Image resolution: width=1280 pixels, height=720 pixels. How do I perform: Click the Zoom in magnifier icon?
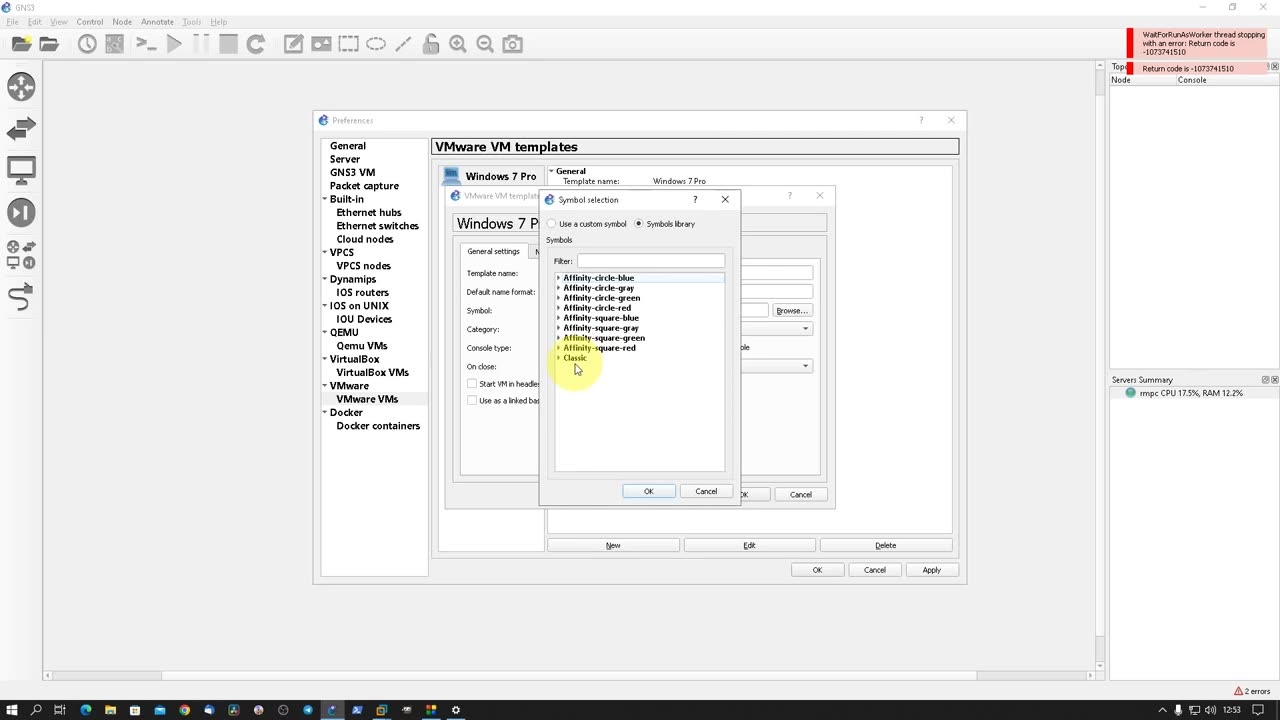pos(458,44)
